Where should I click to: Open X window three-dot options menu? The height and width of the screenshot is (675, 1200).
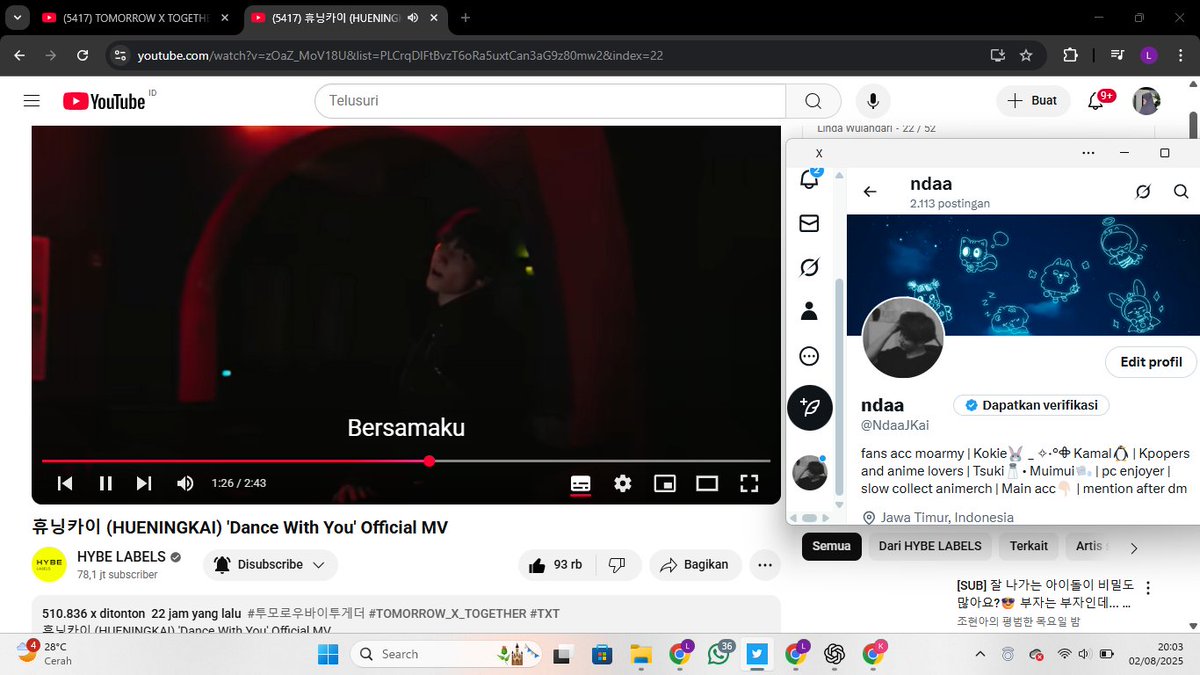coord(1089,153)
